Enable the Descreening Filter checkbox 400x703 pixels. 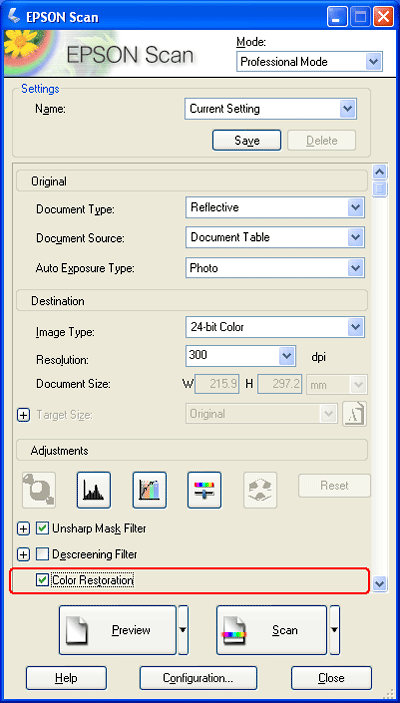(x=43, y=555)
